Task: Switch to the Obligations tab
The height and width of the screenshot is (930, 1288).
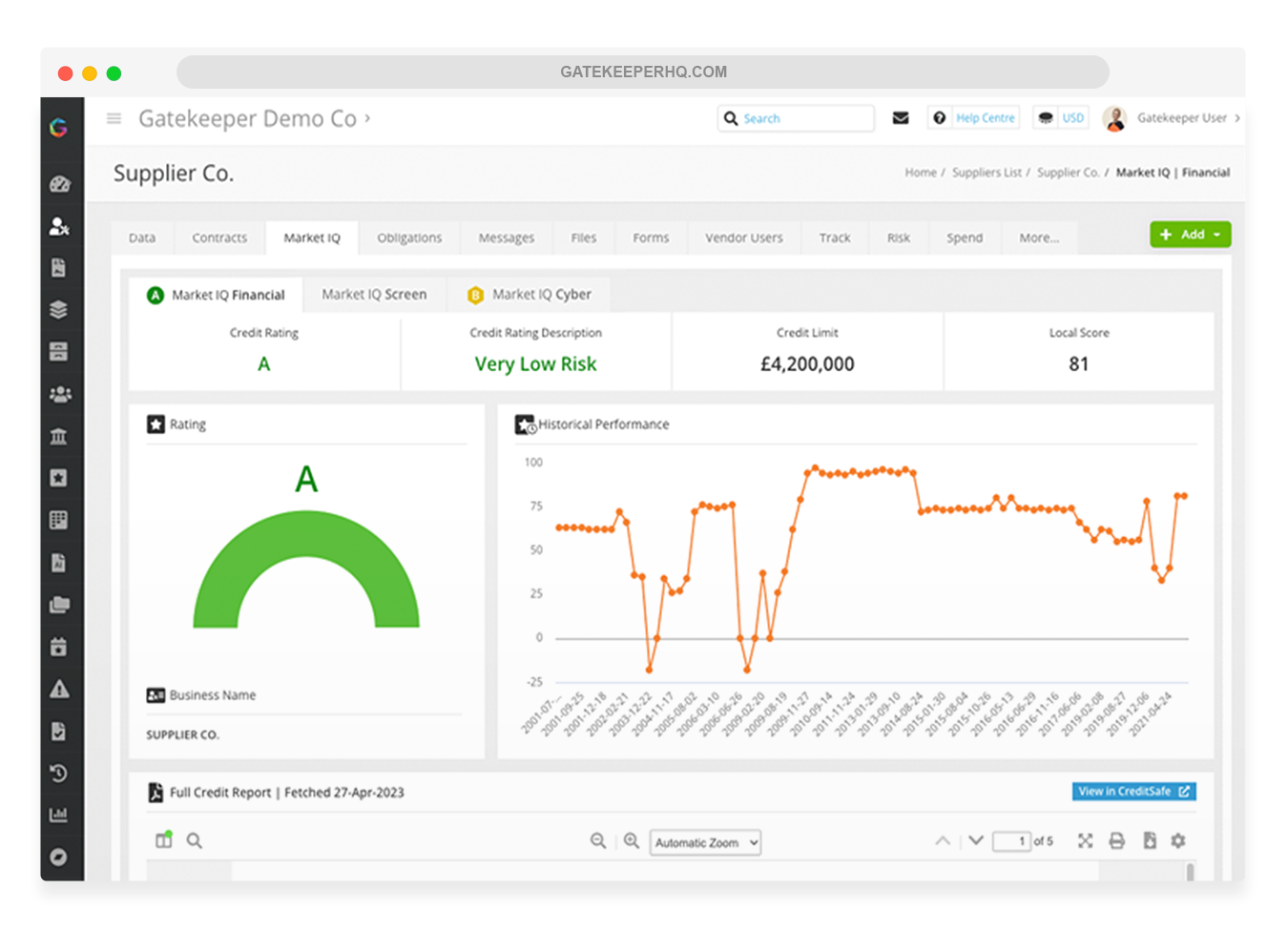Action: click(x=409, y=238)
